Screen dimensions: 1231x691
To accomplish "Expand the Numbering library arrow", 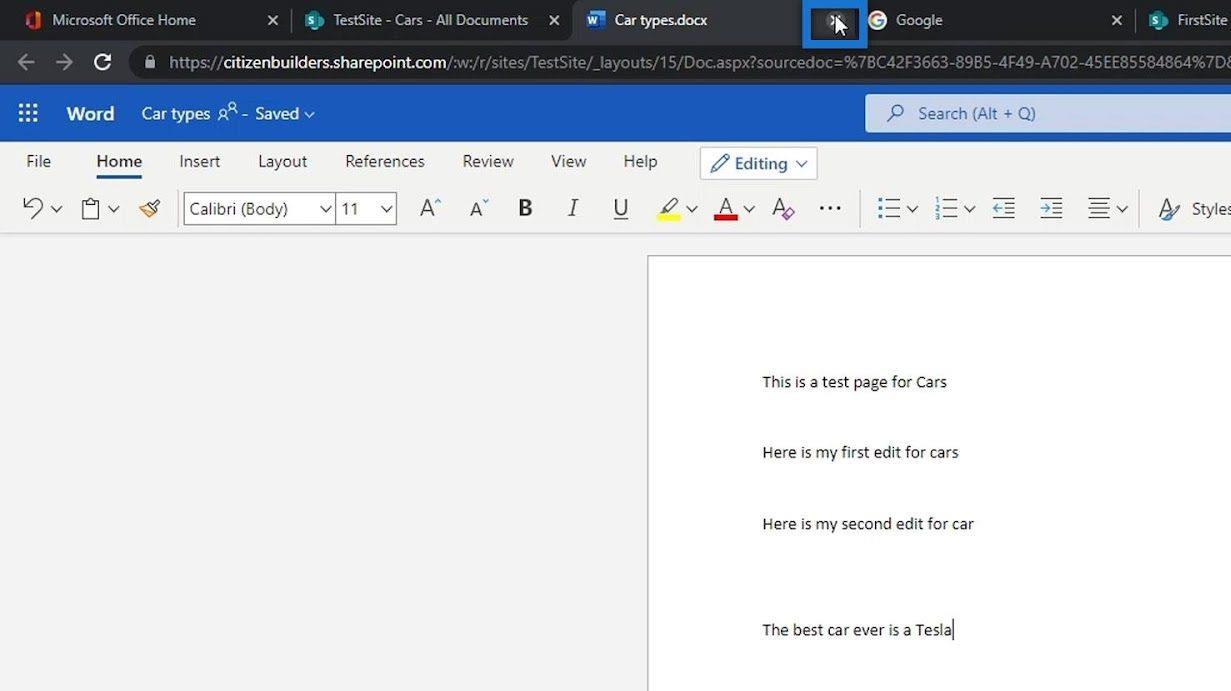I will point(969,209).
